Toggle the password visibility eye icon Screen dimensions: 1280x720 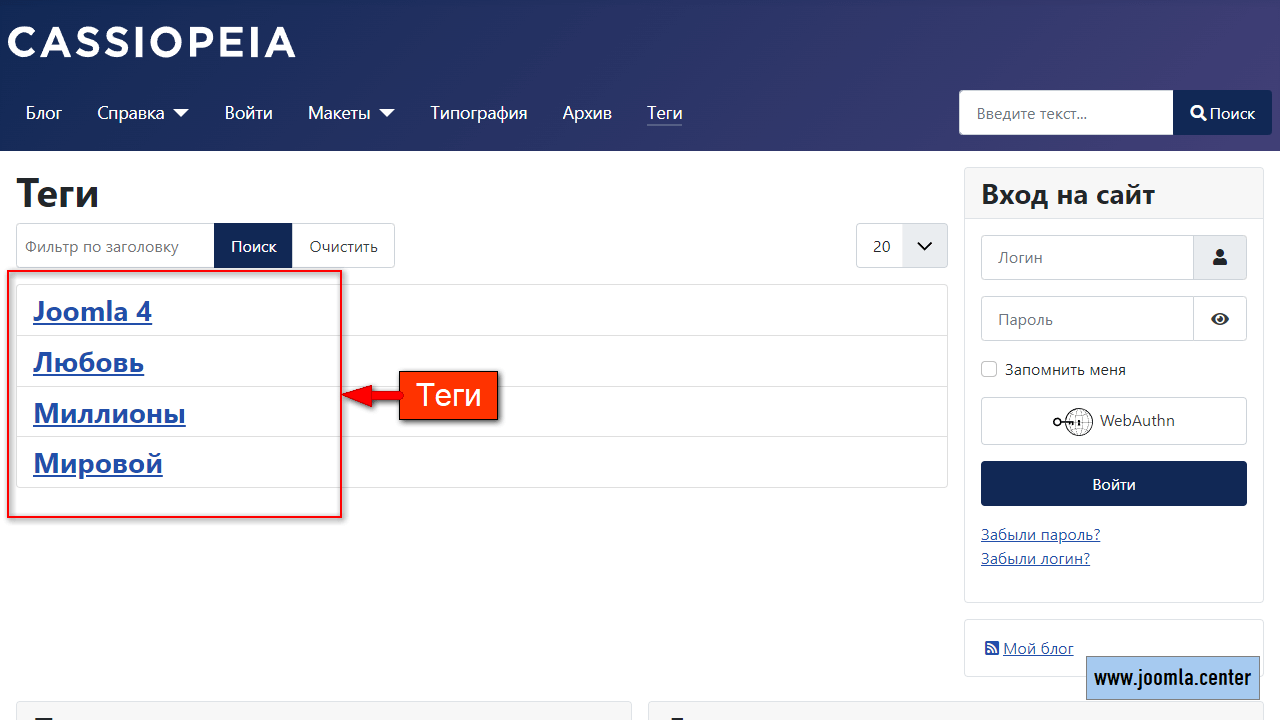point(1220,318)
